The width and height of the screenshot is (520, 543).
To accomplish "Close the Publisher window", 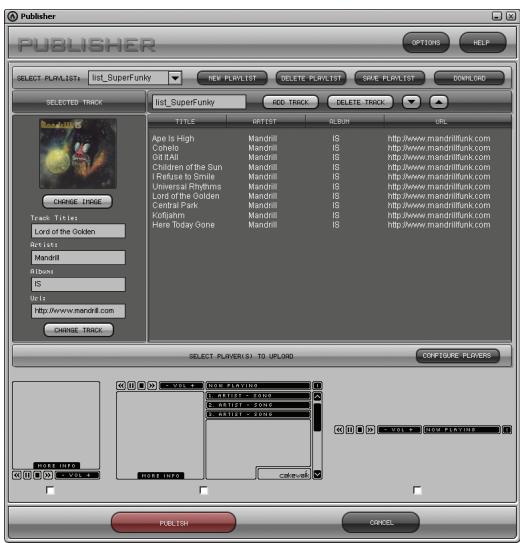I will (x=511, y=16).
